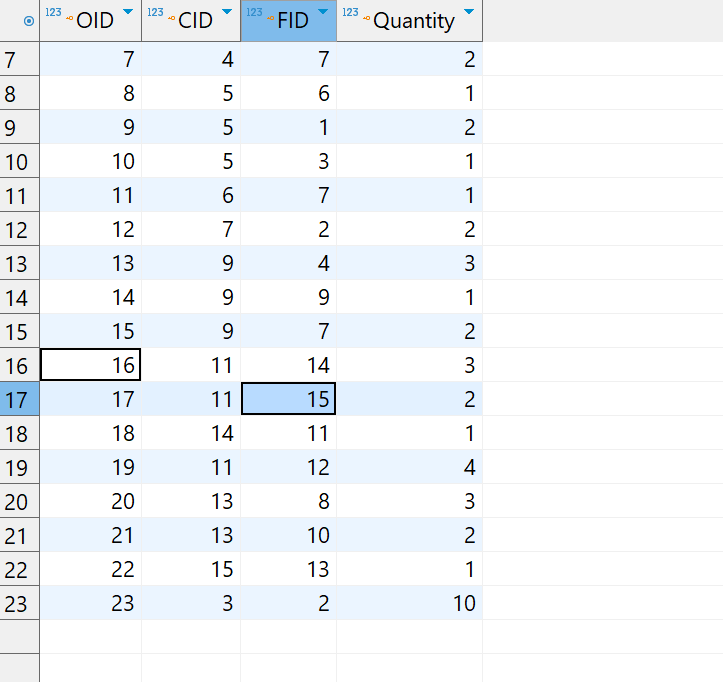Click the Quantity cell with value 10
This screenshot has width=723, height=682.
410,604
